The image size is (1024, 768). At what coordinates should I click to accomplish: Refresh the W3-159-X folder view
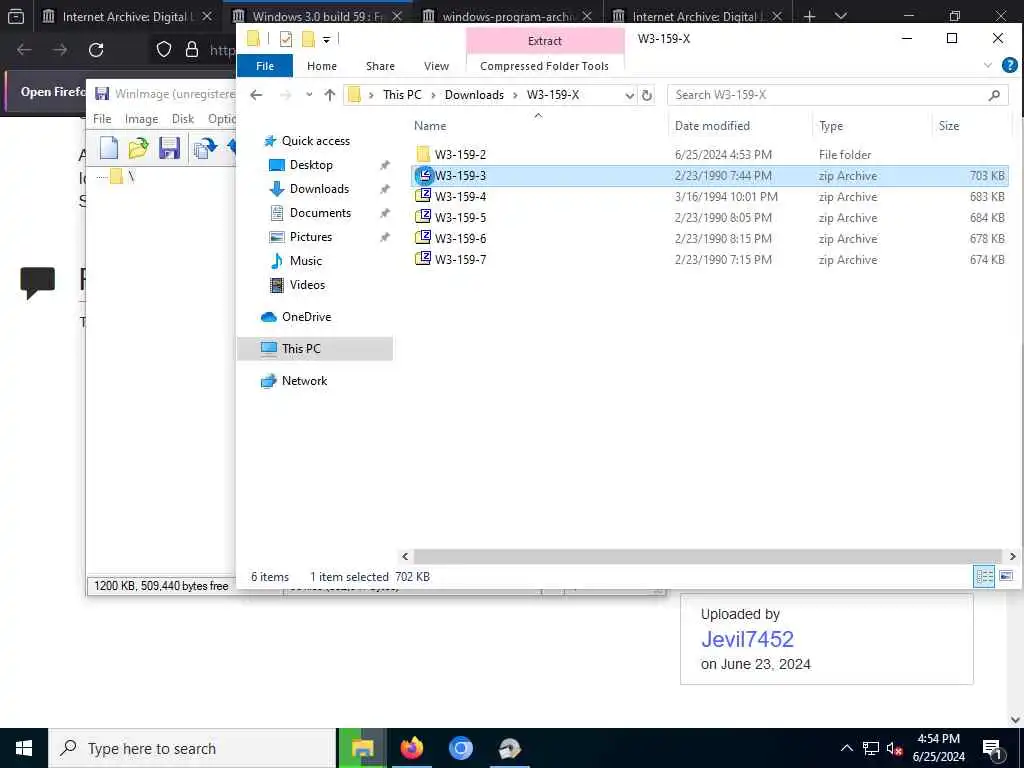coord(647,95)
